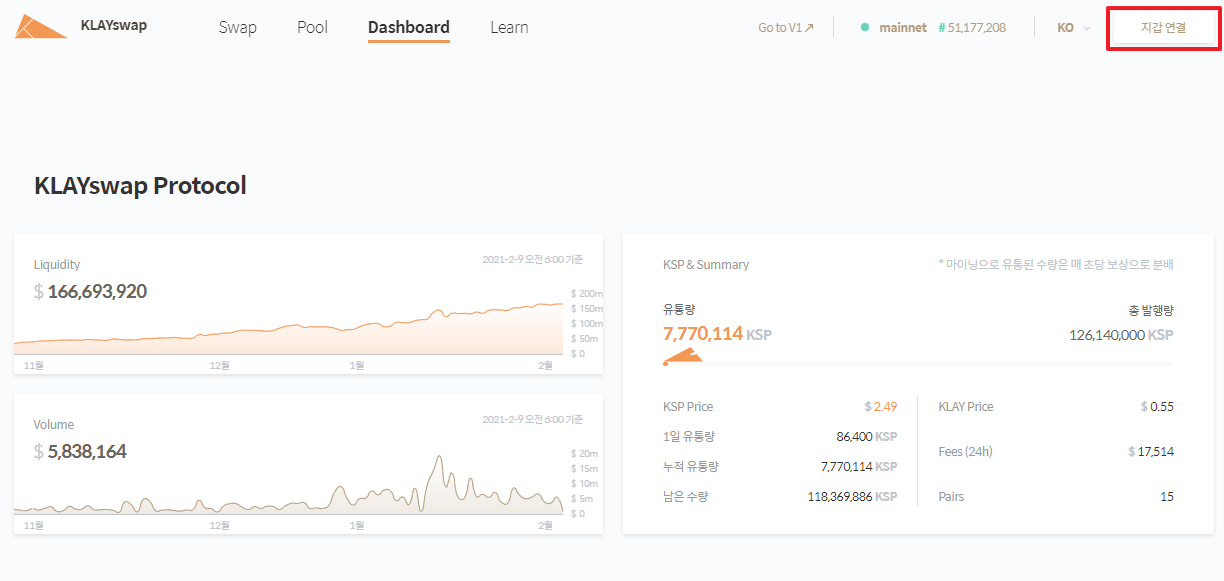The image size is (1224, 581).
Task: Click the KLAY Price value $0.55
Action: tap(1157, 407)
